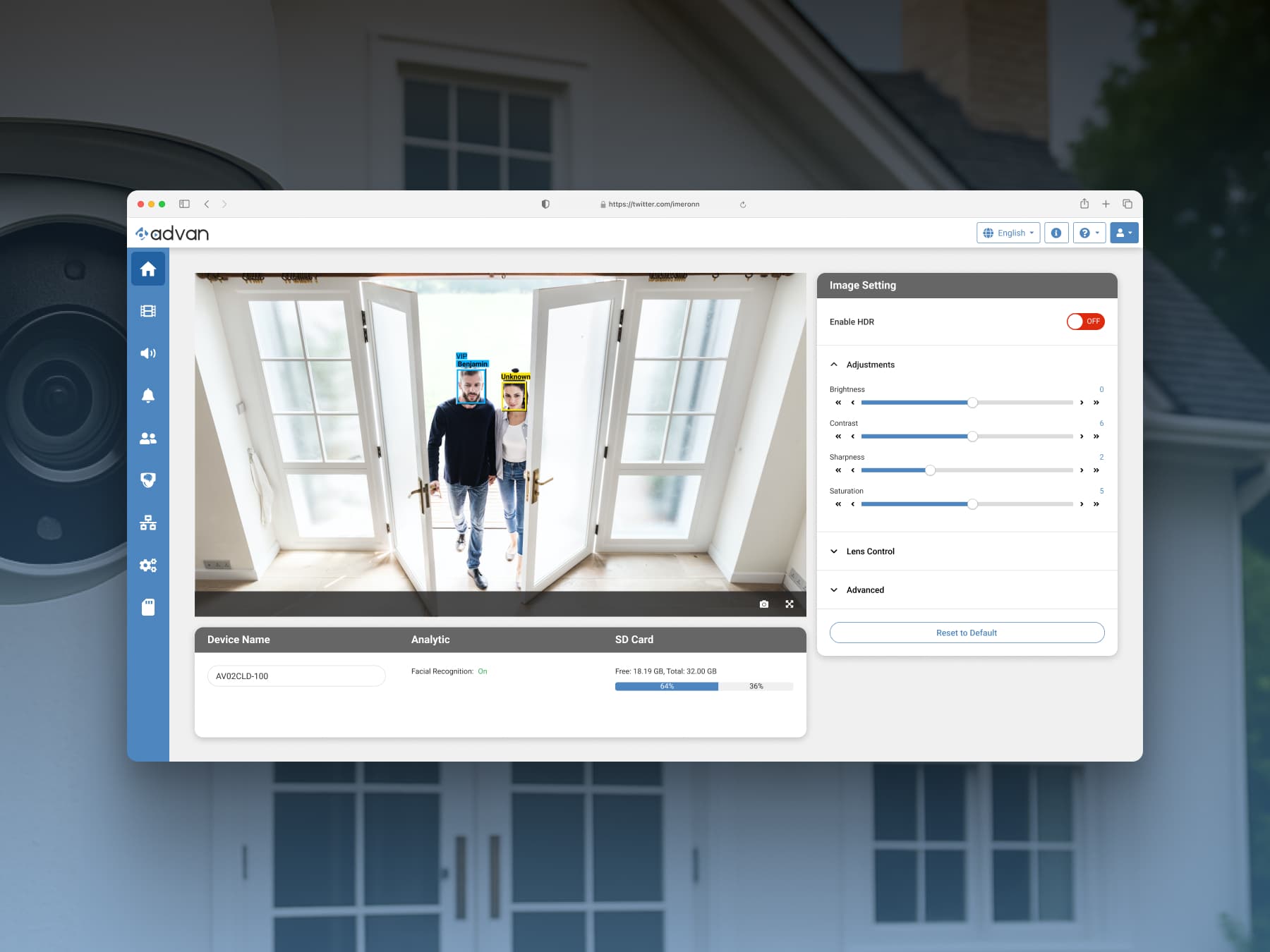1270x952 pixels.
Task: Click the info icon in the top bar
Action: 1056,233
